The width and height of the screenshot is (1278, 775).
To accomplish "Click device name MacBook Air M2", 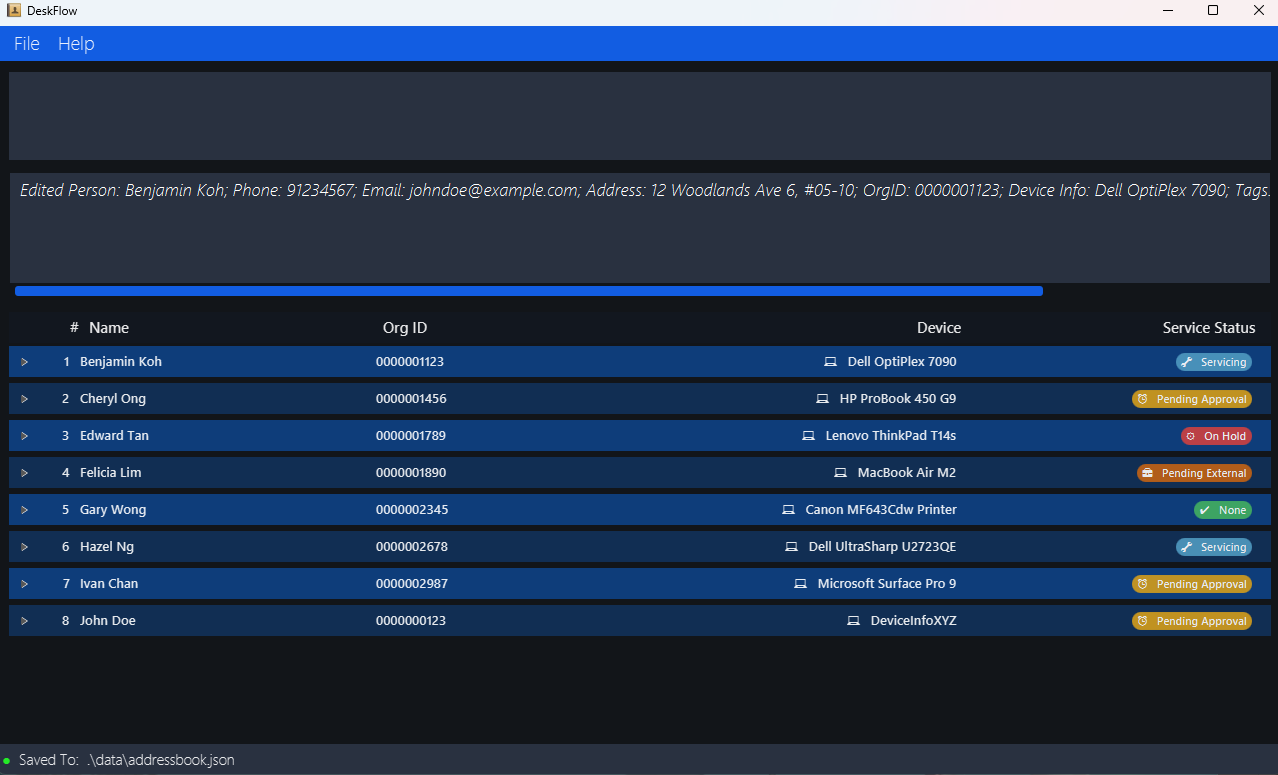I will (907, 473).
